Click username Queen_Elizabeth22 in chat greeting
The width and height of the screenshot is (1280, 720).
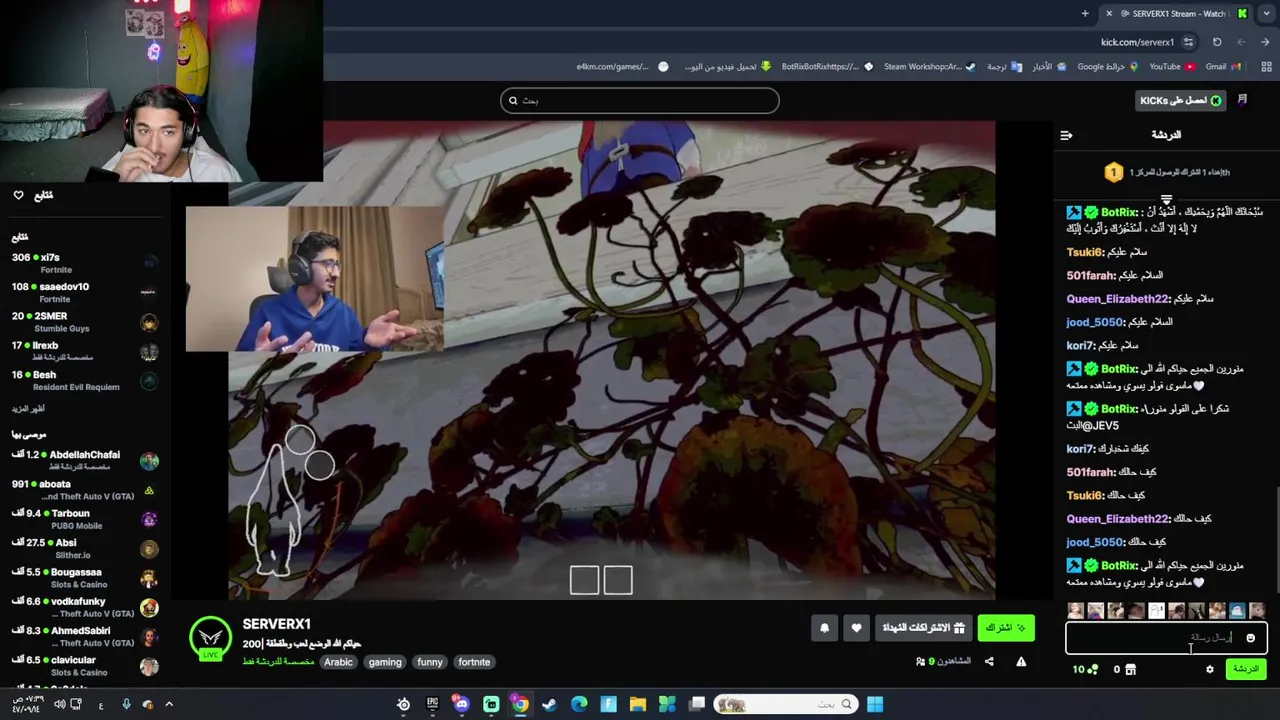coord(1117,299)
